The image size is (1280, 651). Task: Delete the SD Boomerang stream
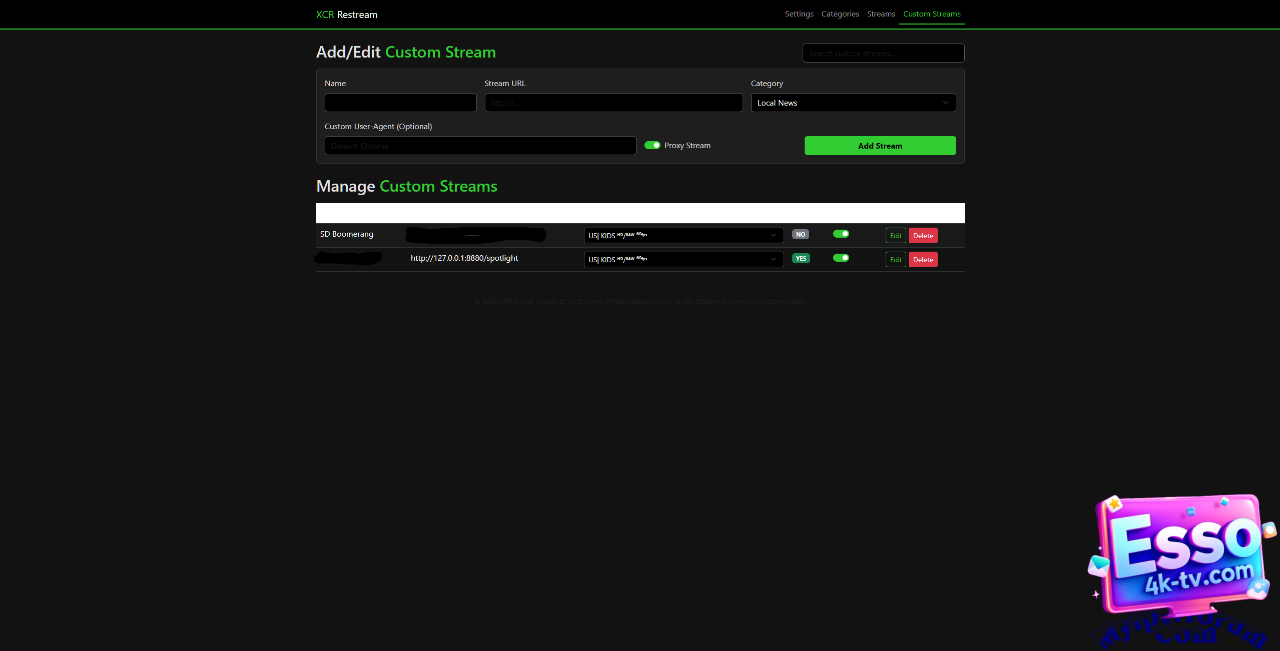pos(923,236)
